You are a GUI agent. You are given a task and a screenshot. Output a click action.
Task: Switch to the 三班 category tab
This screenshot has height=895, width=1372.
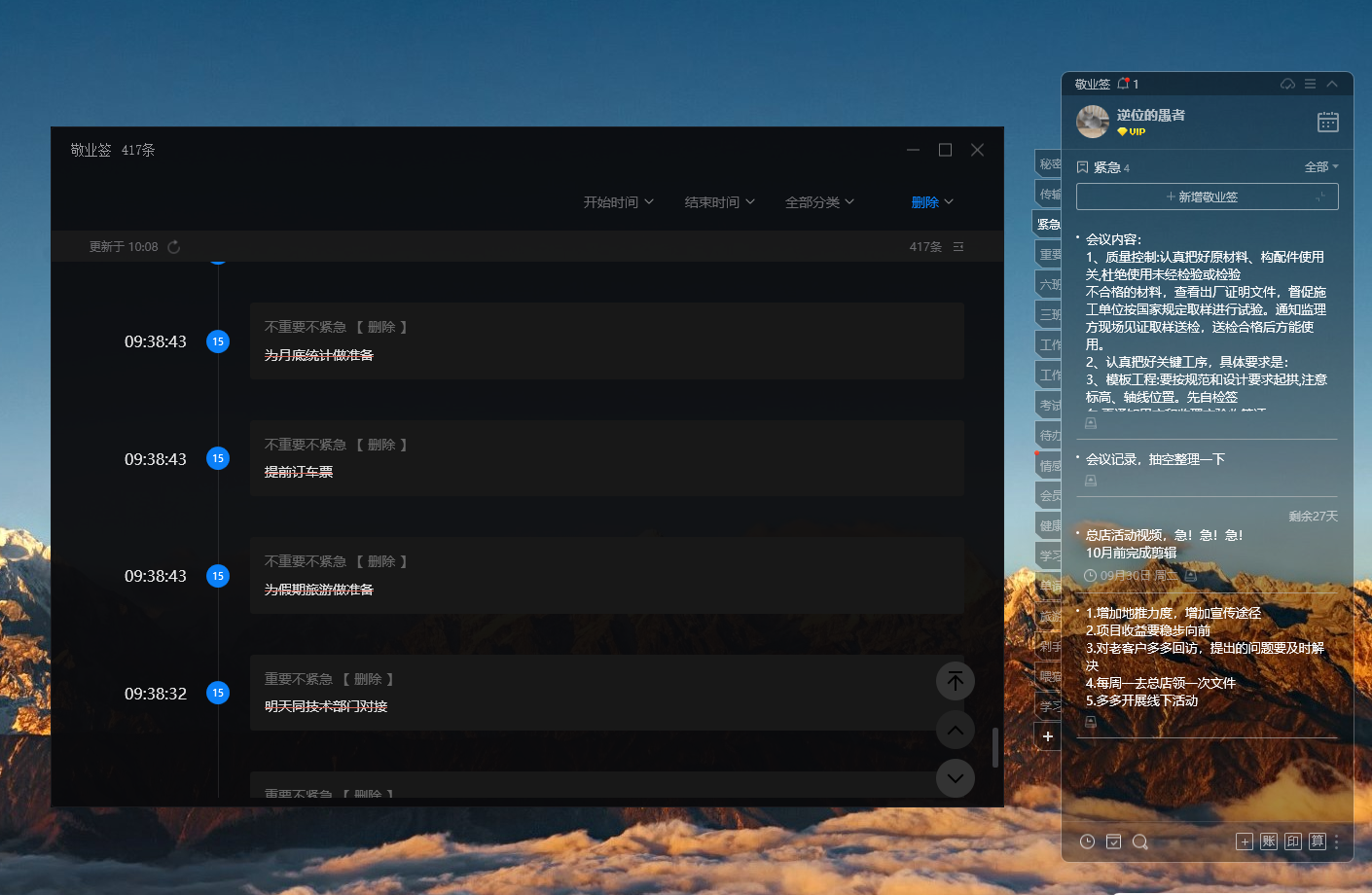click(x=1048, y=314)
